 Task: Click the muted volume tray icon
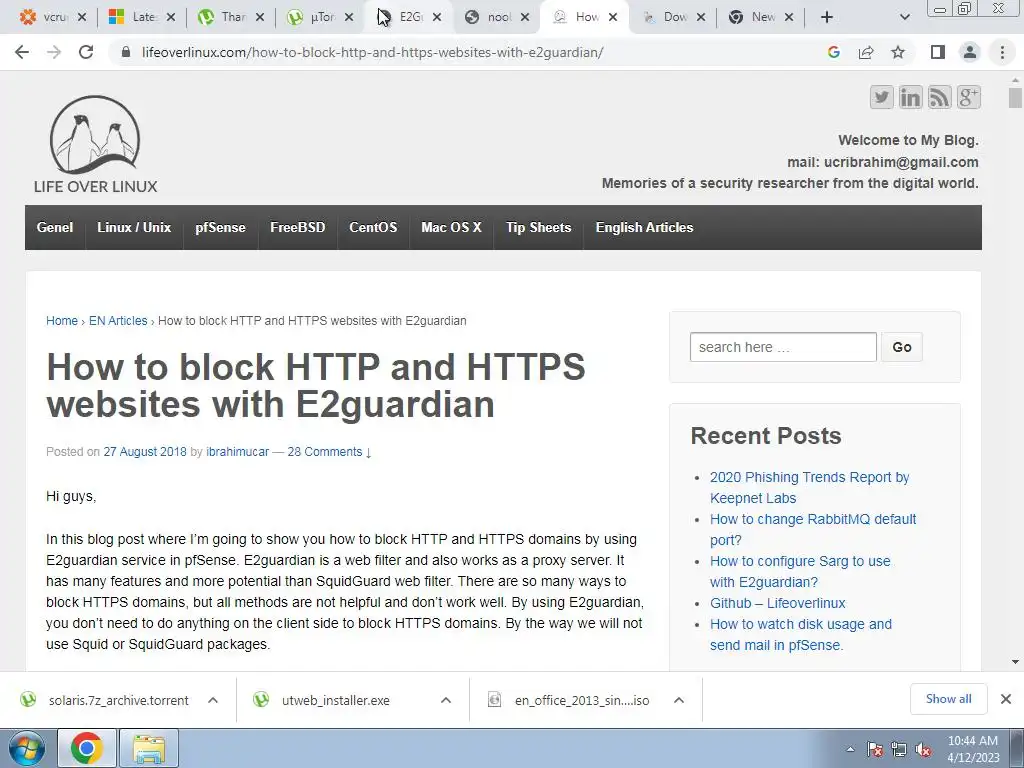point(923,749)
